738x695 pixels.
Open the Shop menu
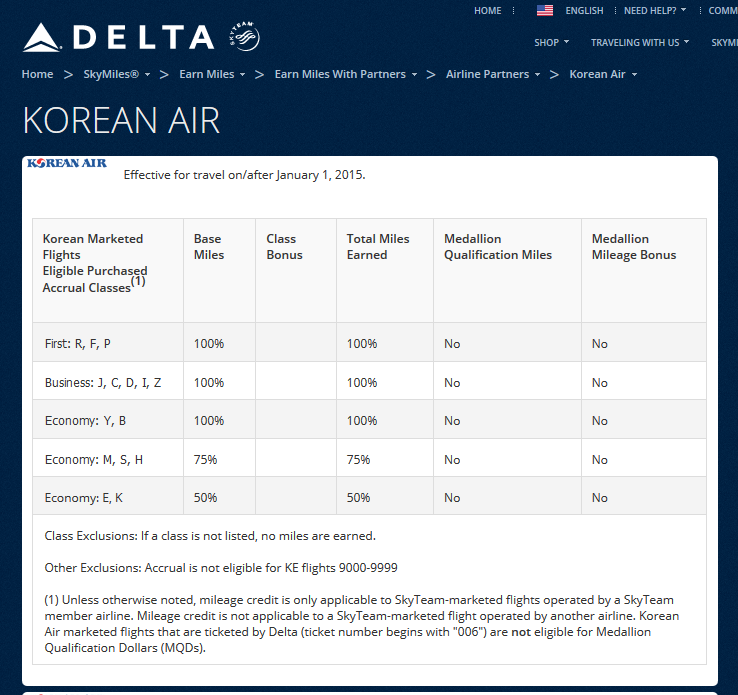point(551,43)
